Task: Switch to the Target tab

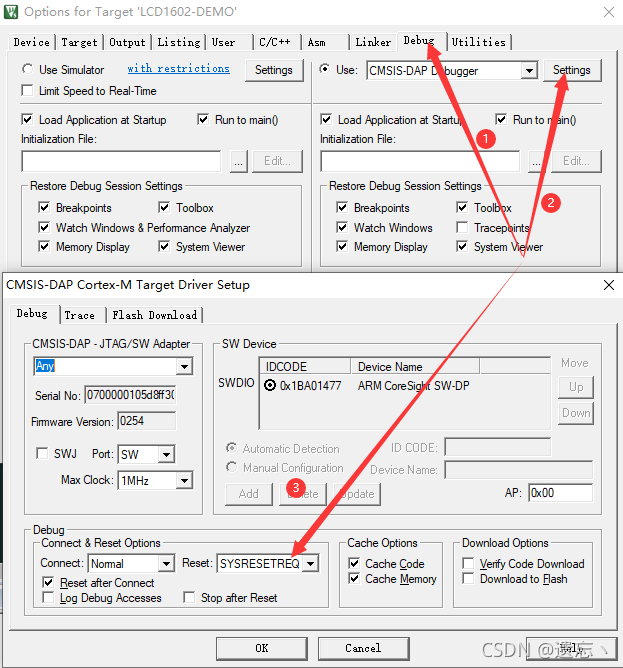Action: [79, 42]
